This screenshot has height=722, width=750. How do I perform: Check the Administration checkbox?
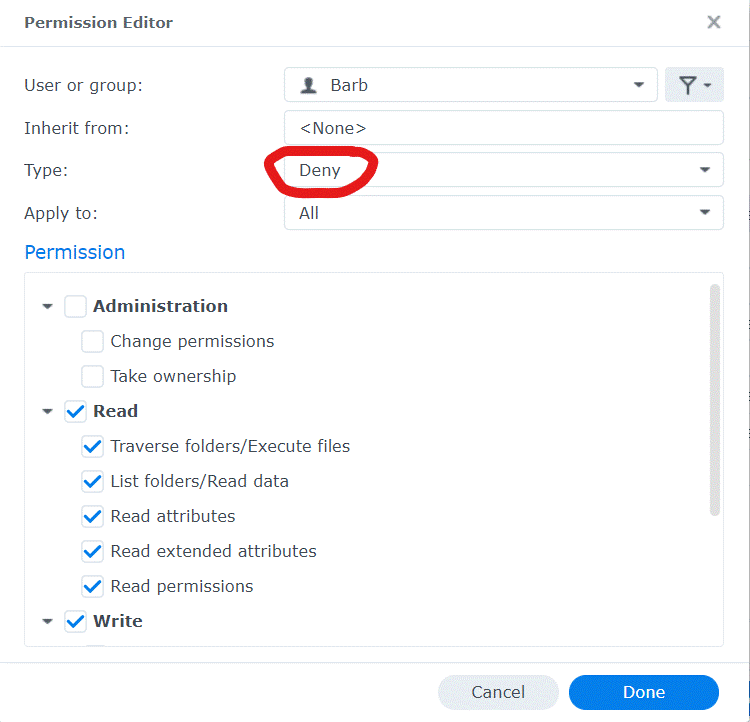[x=76, y=306]
